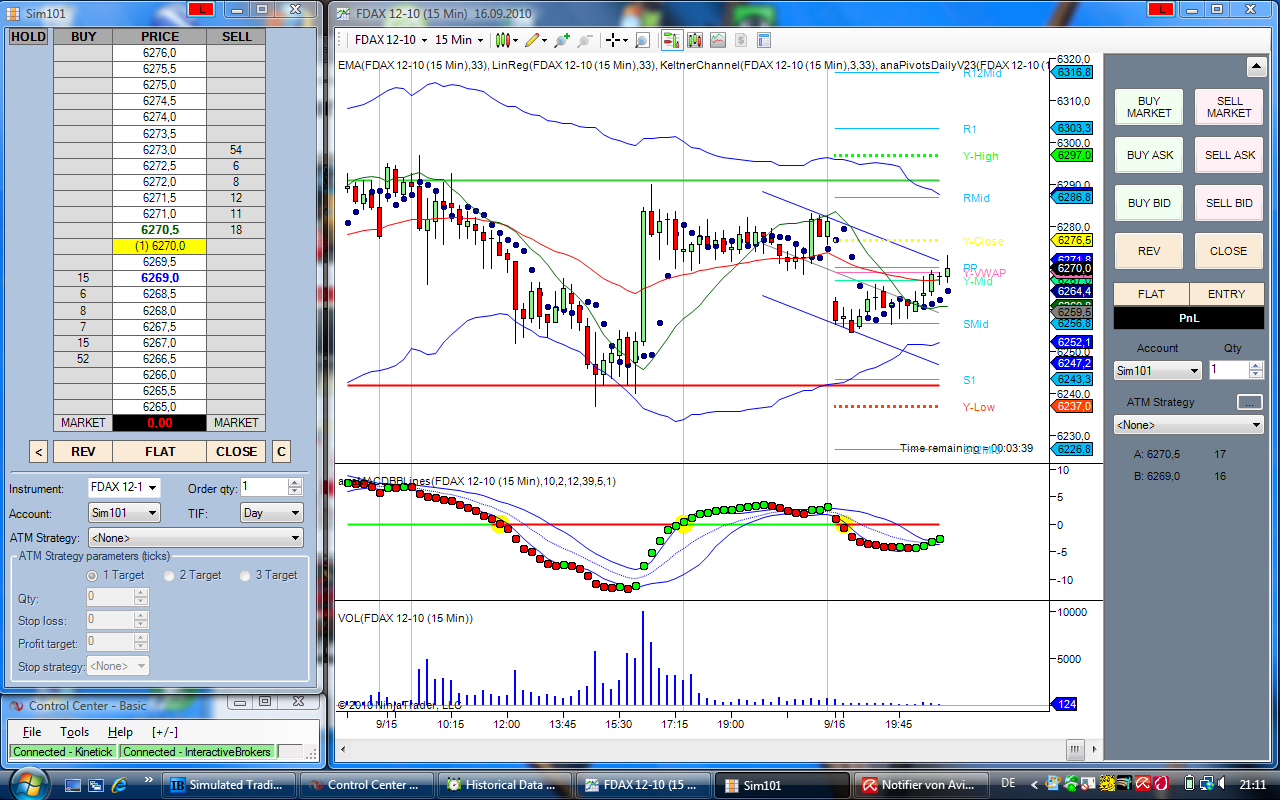Click the ENTRY button in Chart Trader

pyautogui.click(x=1227, y=294)
